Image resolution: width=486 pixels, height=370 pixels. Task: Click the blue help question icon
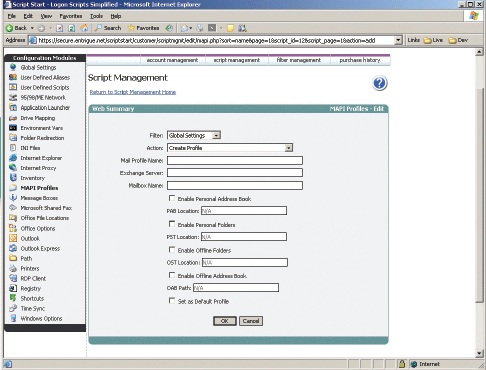pyautogui.click(x=379, y=83)
